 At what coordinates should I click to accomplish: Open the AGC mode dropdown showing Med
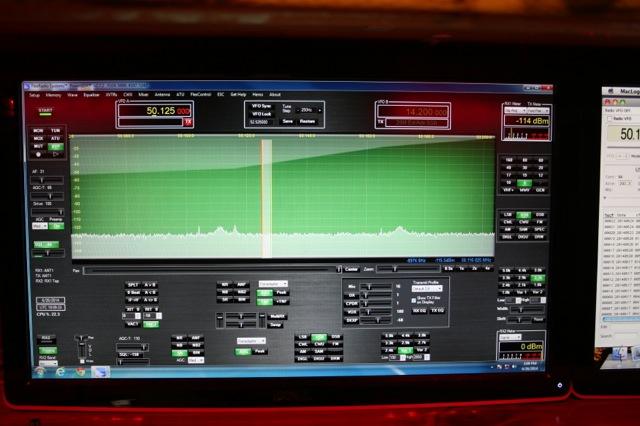pyautogui.click(x=40, y=226)
